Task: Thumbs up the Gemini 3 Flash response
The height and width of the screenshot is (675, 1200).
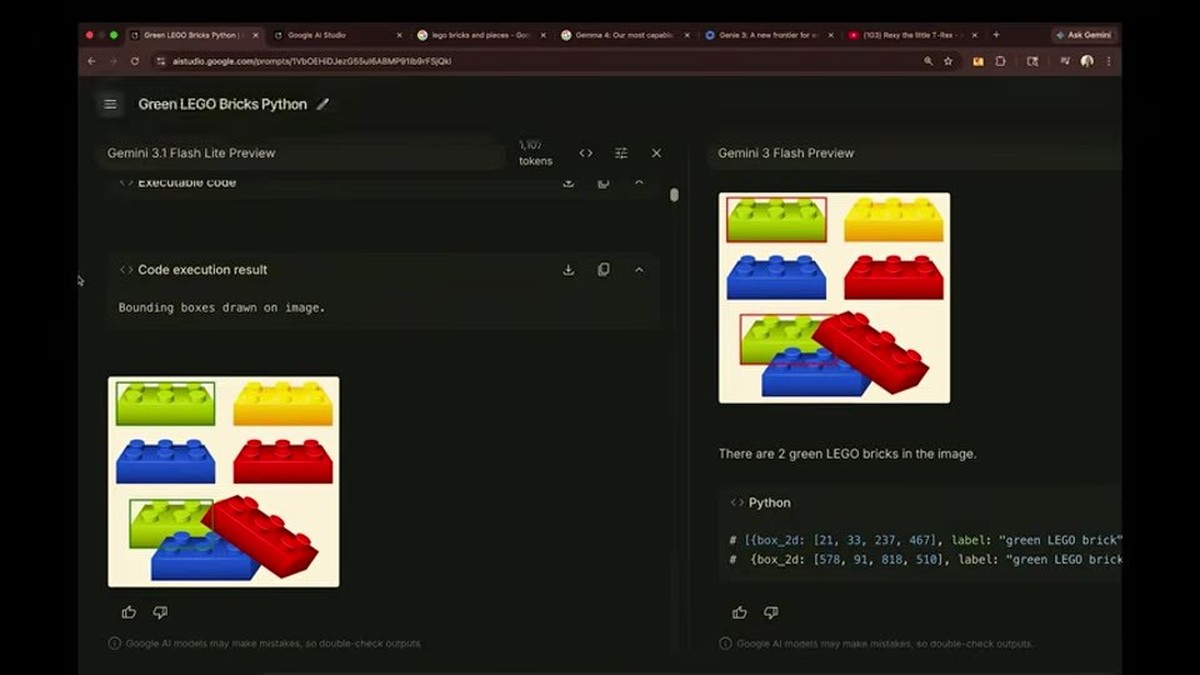Action: (x=739, y=612)
